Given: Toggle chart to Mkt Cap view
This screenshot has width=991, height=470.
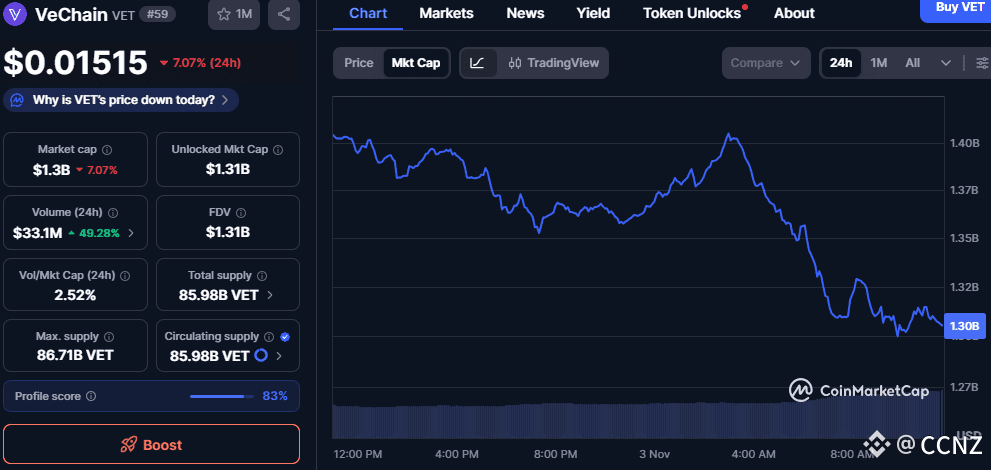Looking at the screenshot, I should coord(415,63).
